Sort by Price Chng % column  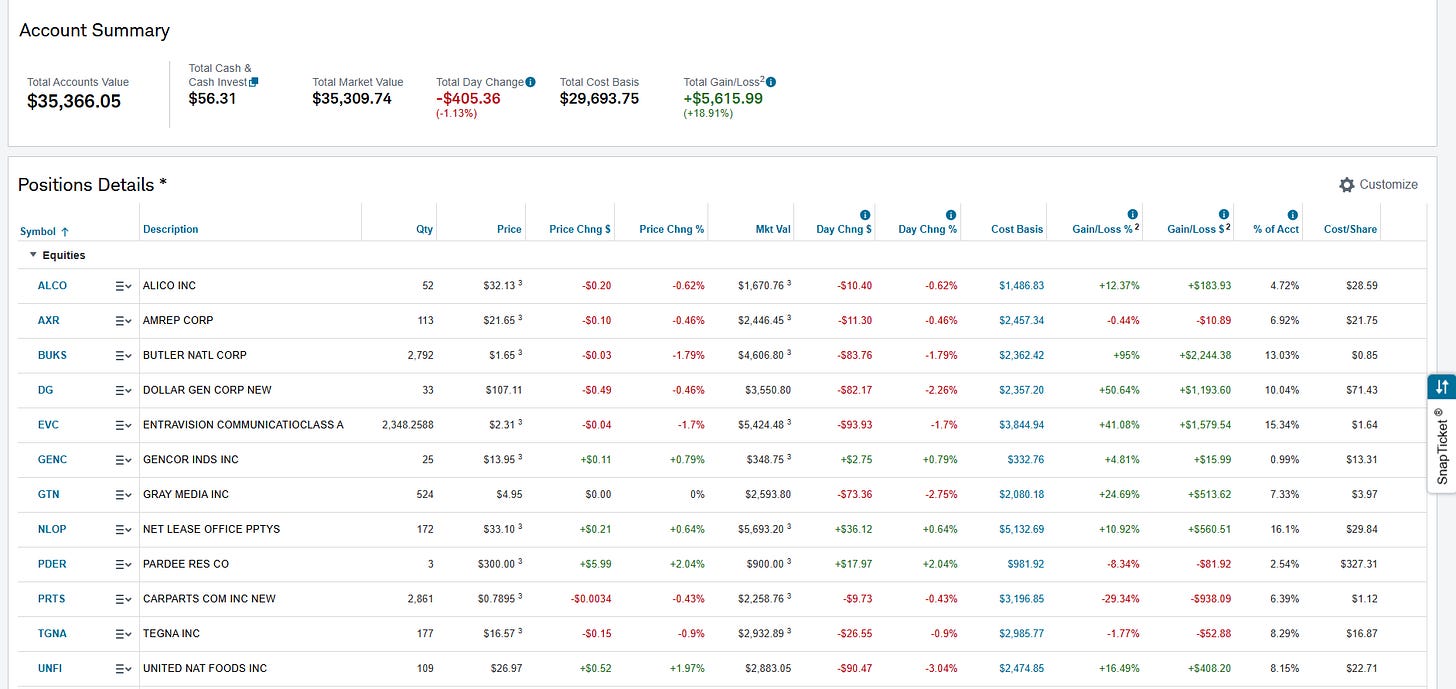click(672, 229)
